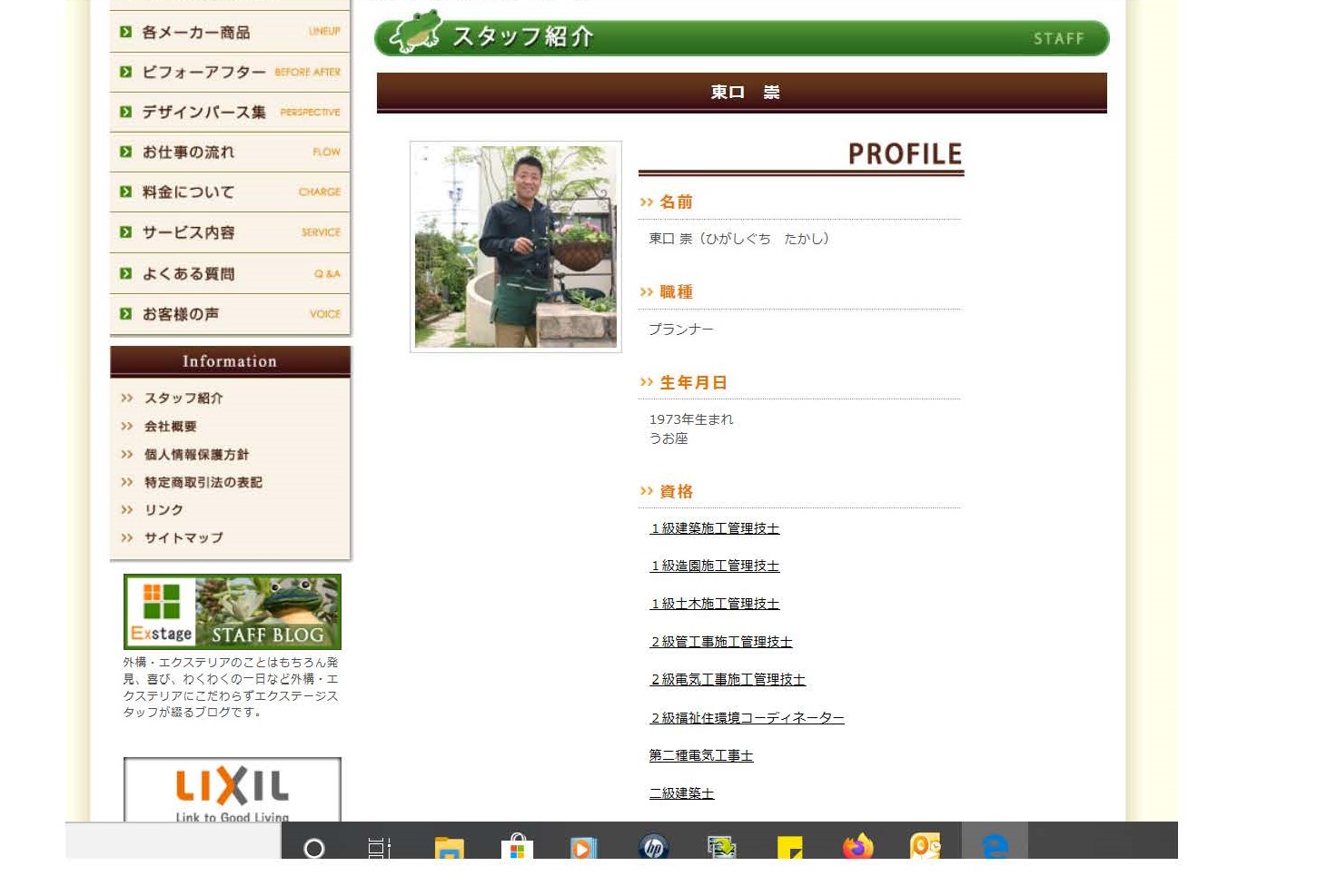Image resolution: width=1317 pixels, height=896 pixels.
Task: Open the 第二種電気工事士 link
Action: (x=701, y=755)
